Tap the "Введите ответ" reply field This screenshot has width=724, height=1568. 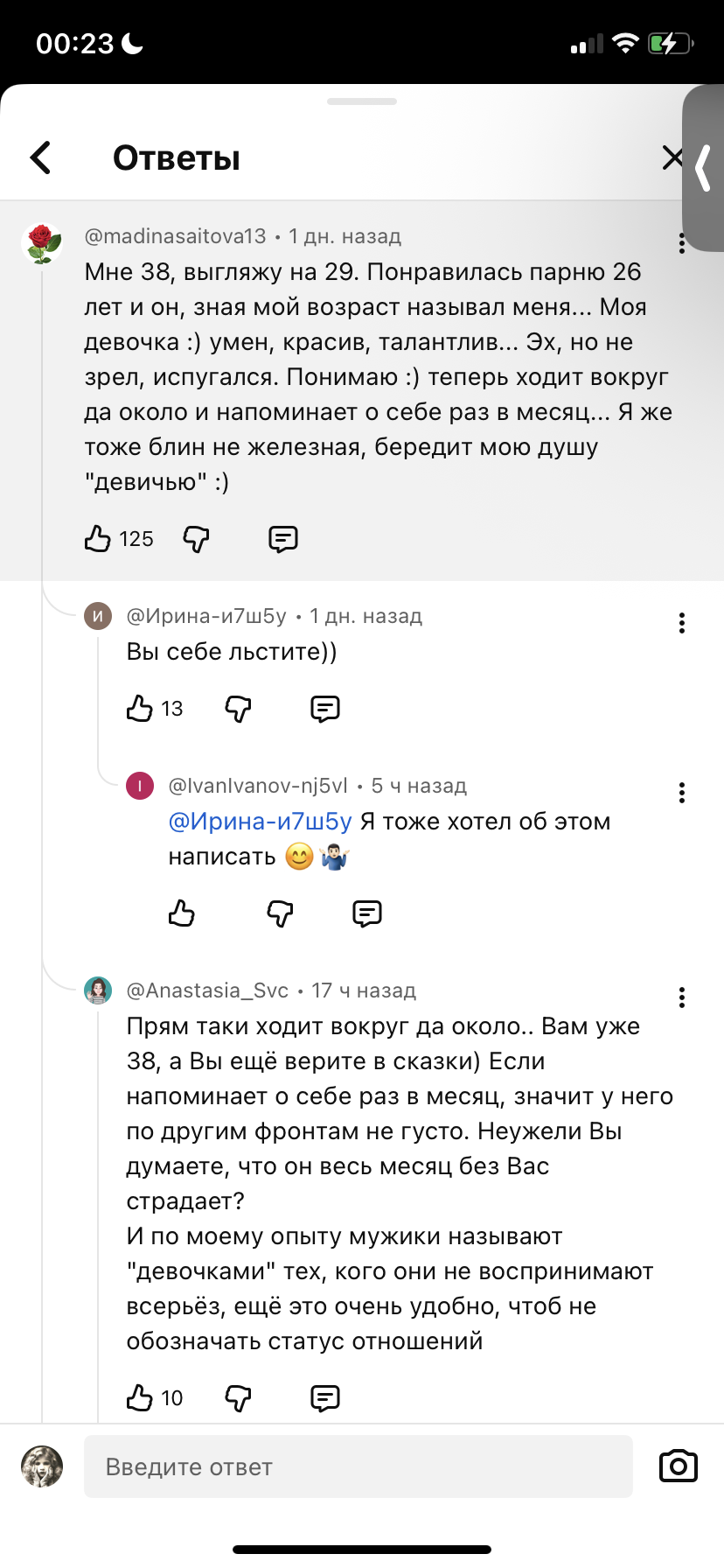pyautogui.click(x=358, y=1466)
